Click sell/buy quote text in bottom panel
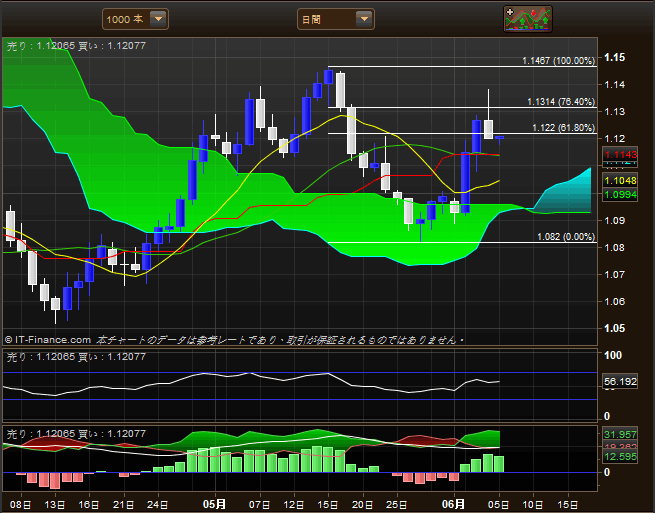655x513 pixels. pyautogui.click(x=76, y=434)
